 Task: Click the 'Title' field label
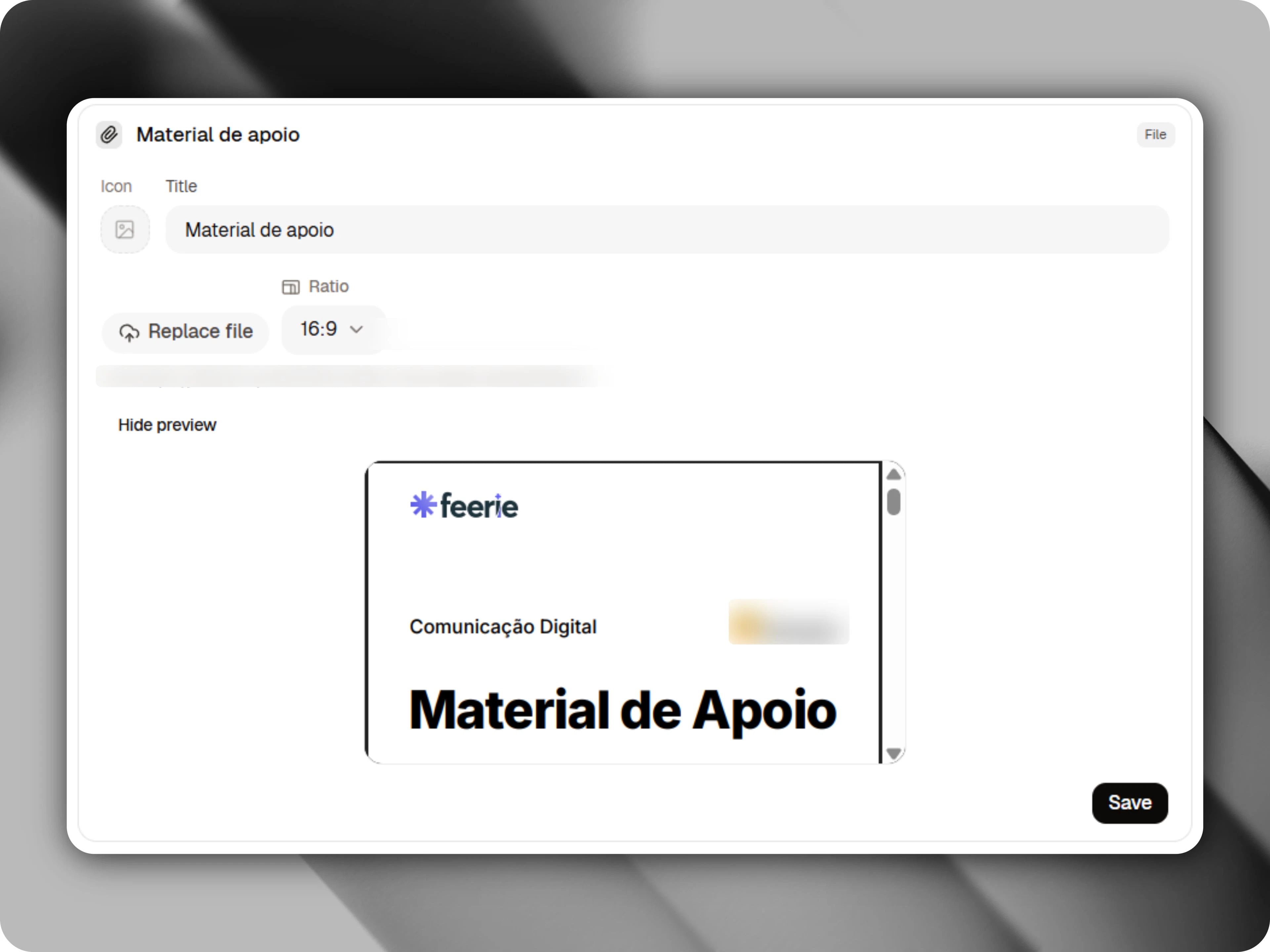(x=182, y=186)
